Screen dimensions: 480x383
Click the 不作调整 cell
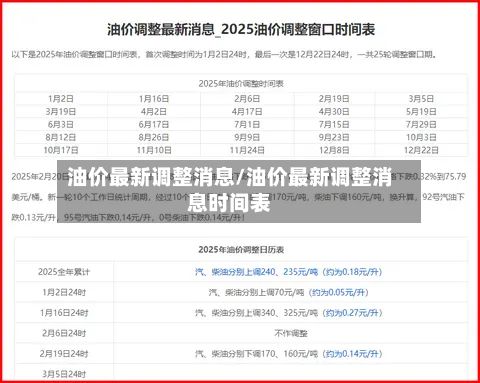click(x=291, y=333)
